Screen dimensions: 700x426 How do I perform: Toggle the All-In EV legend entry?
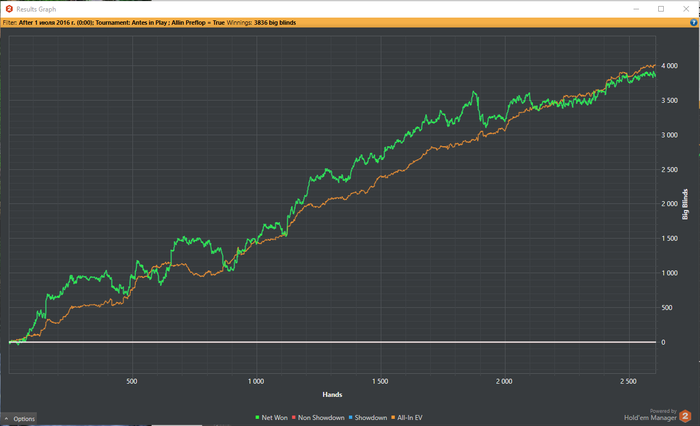[x=407, y=418]
